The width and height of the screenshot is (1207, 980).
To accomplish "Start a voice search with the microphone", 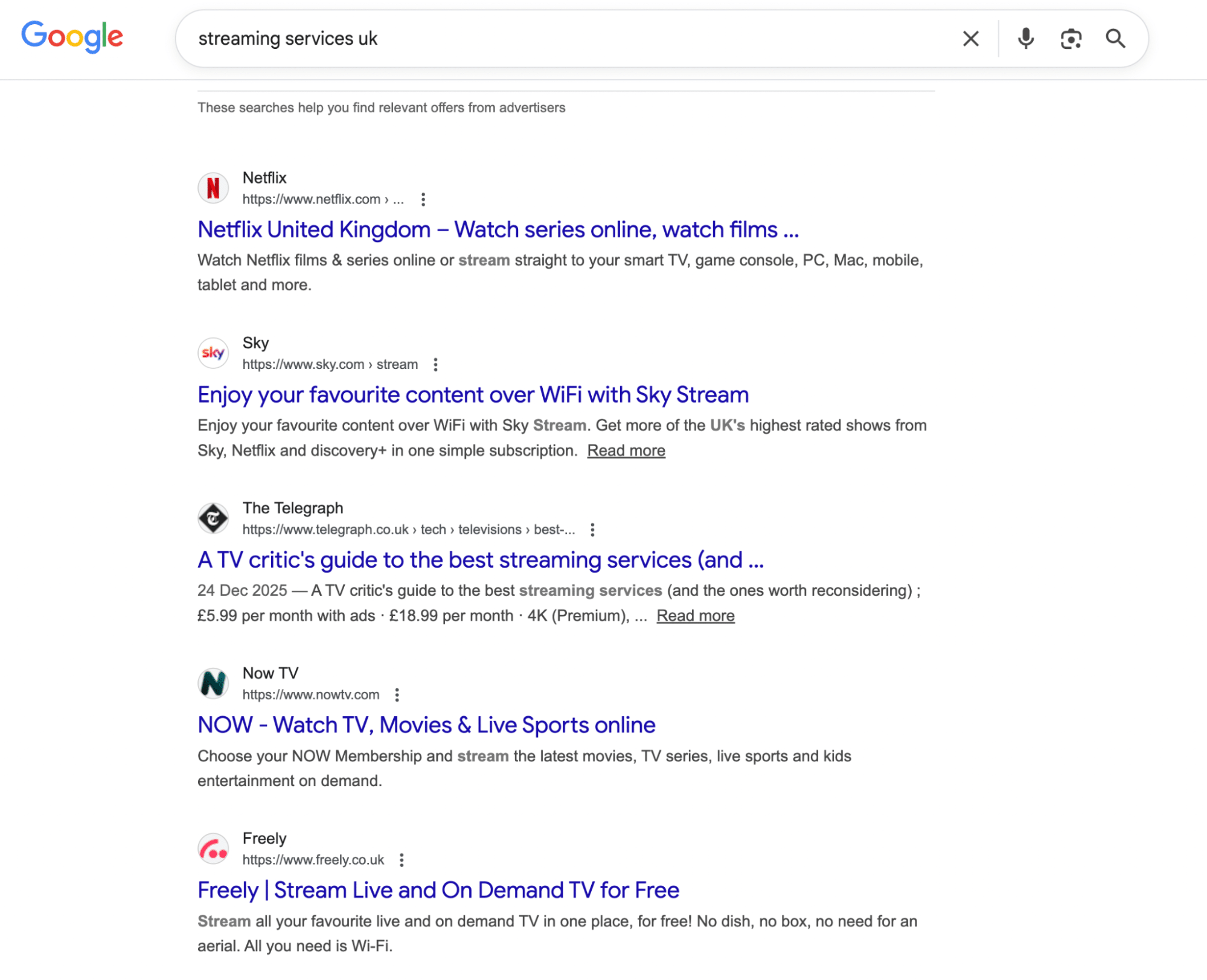I will pyautogui.click(x=1025, y=39).
